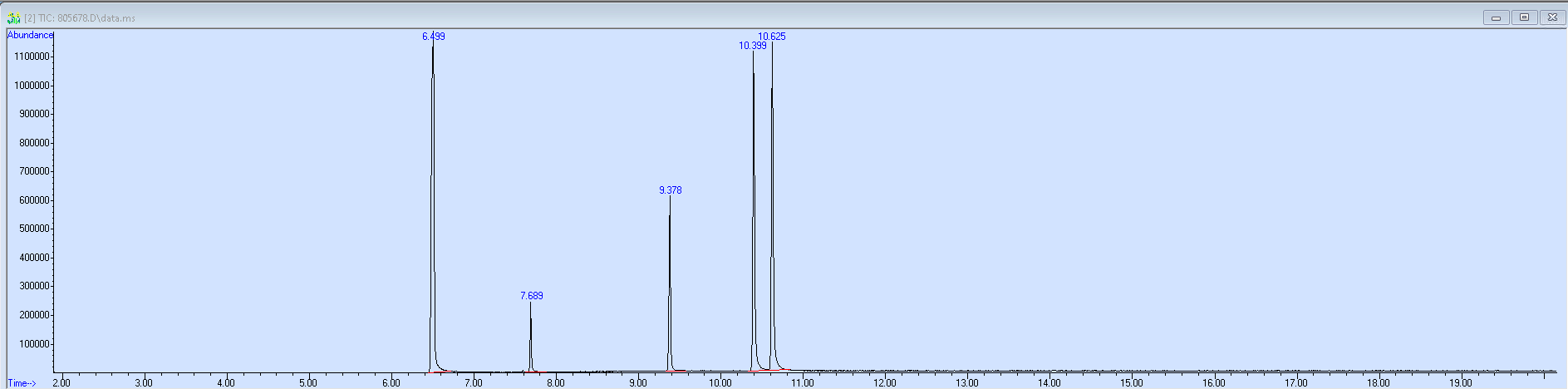Select the peak label 10.399
The image size is (1568, 389).
click(x=753, y=46)
